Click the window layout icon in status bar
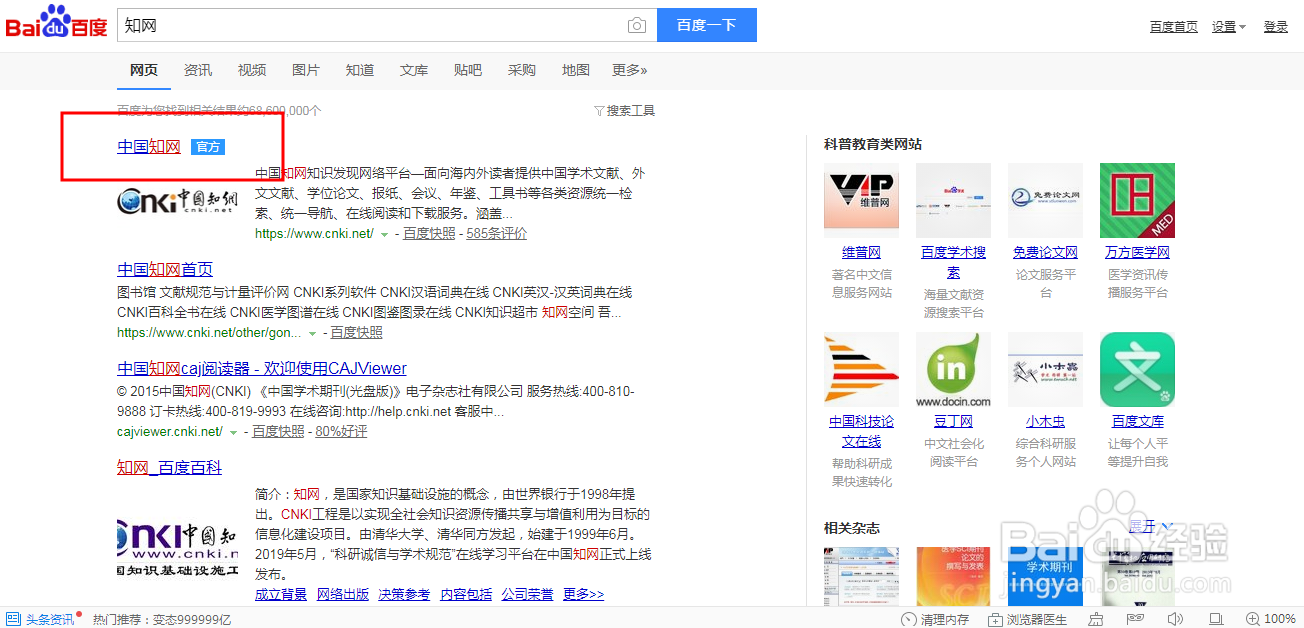 tap(1217, 620)
